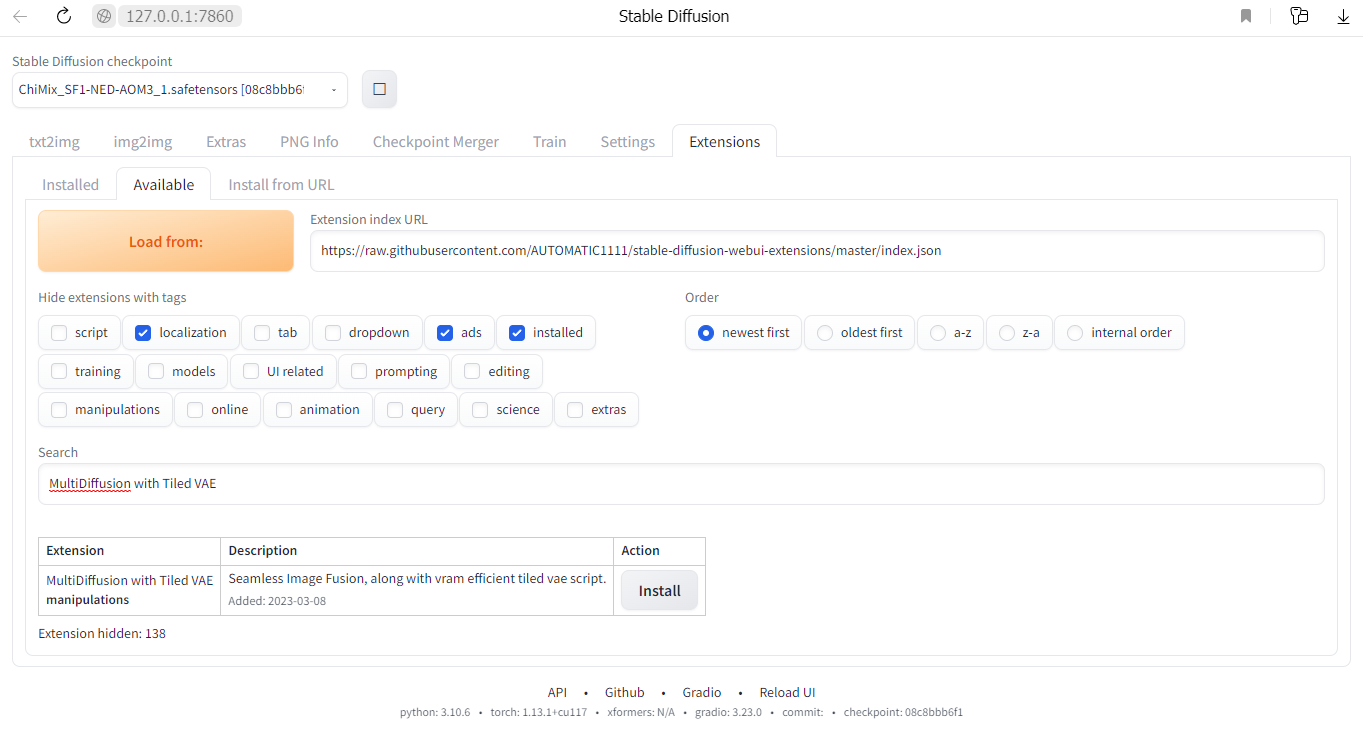
Task: Open the Stable Diffusion checkpoint dropdown
Action: click(x=180, y=90)
